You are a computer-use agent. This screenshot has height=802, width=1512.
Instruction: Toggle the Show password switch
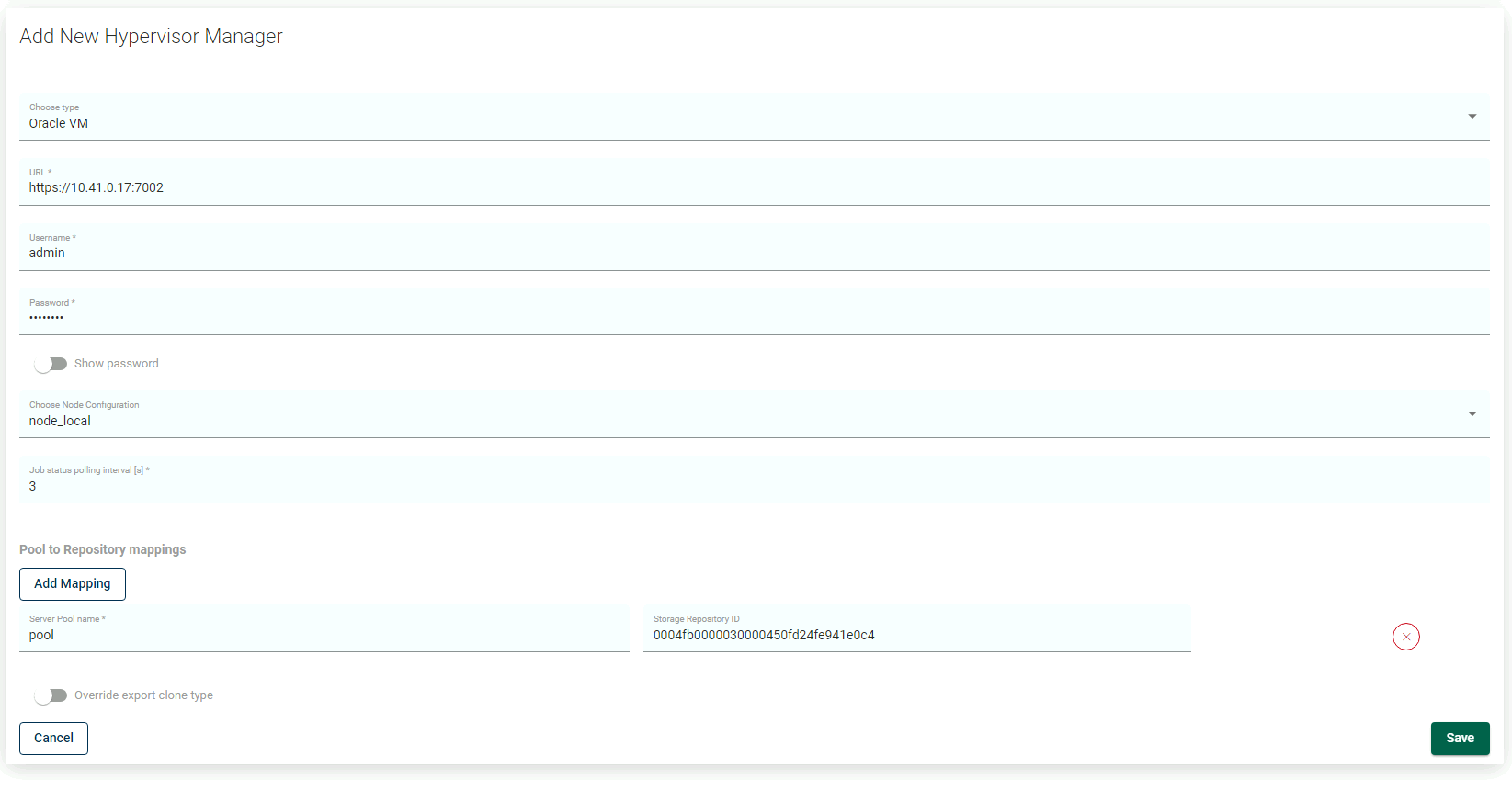(x=51, y=364)
